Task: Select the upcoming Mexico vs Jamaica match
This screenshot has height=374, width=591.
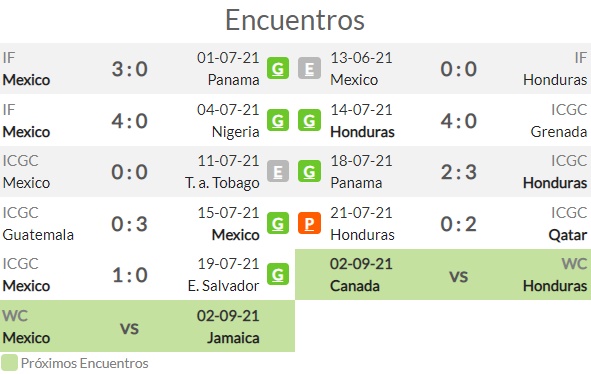Action: click(147, 326)
